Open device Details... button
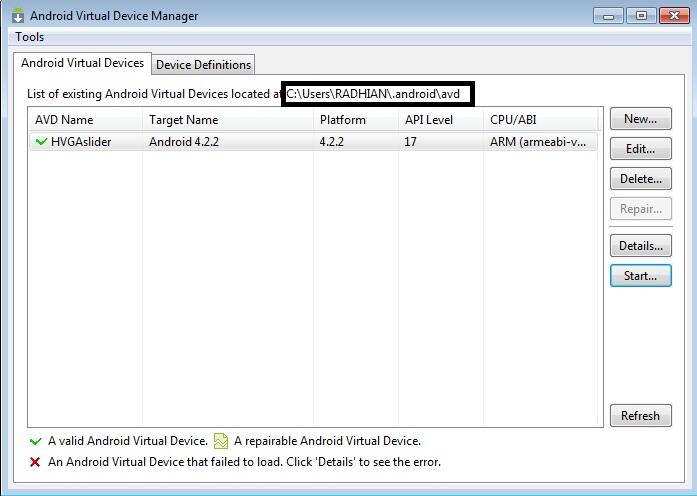The width and height of the screenshot is (697, 496). click(x=640, y=246)
